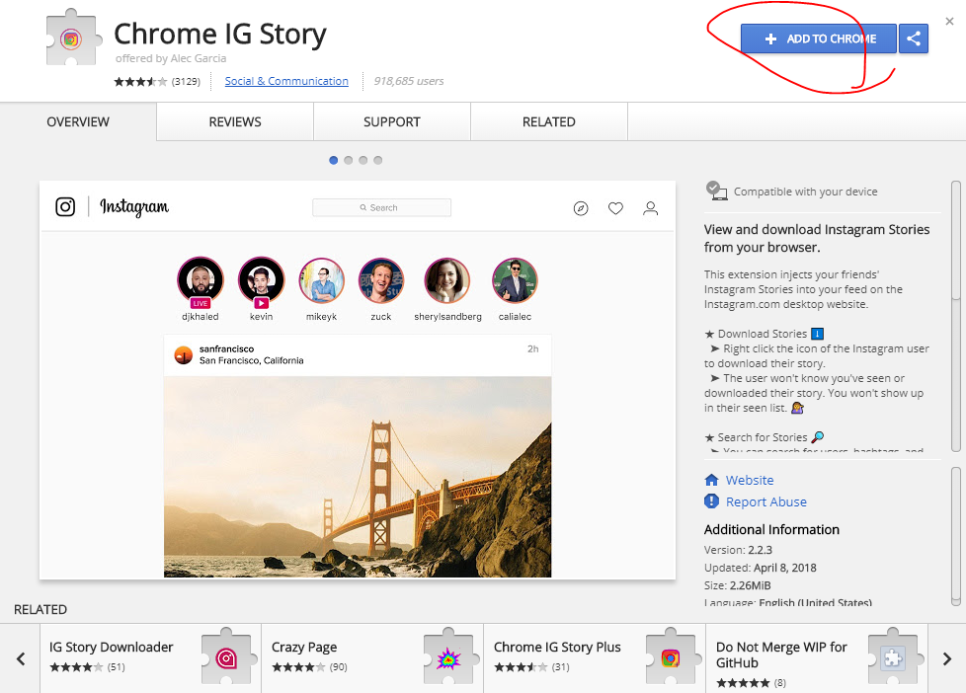Show previous related extensions with left arrow
The height and width of the screenshot is (693, 966).
pos(20,659)
